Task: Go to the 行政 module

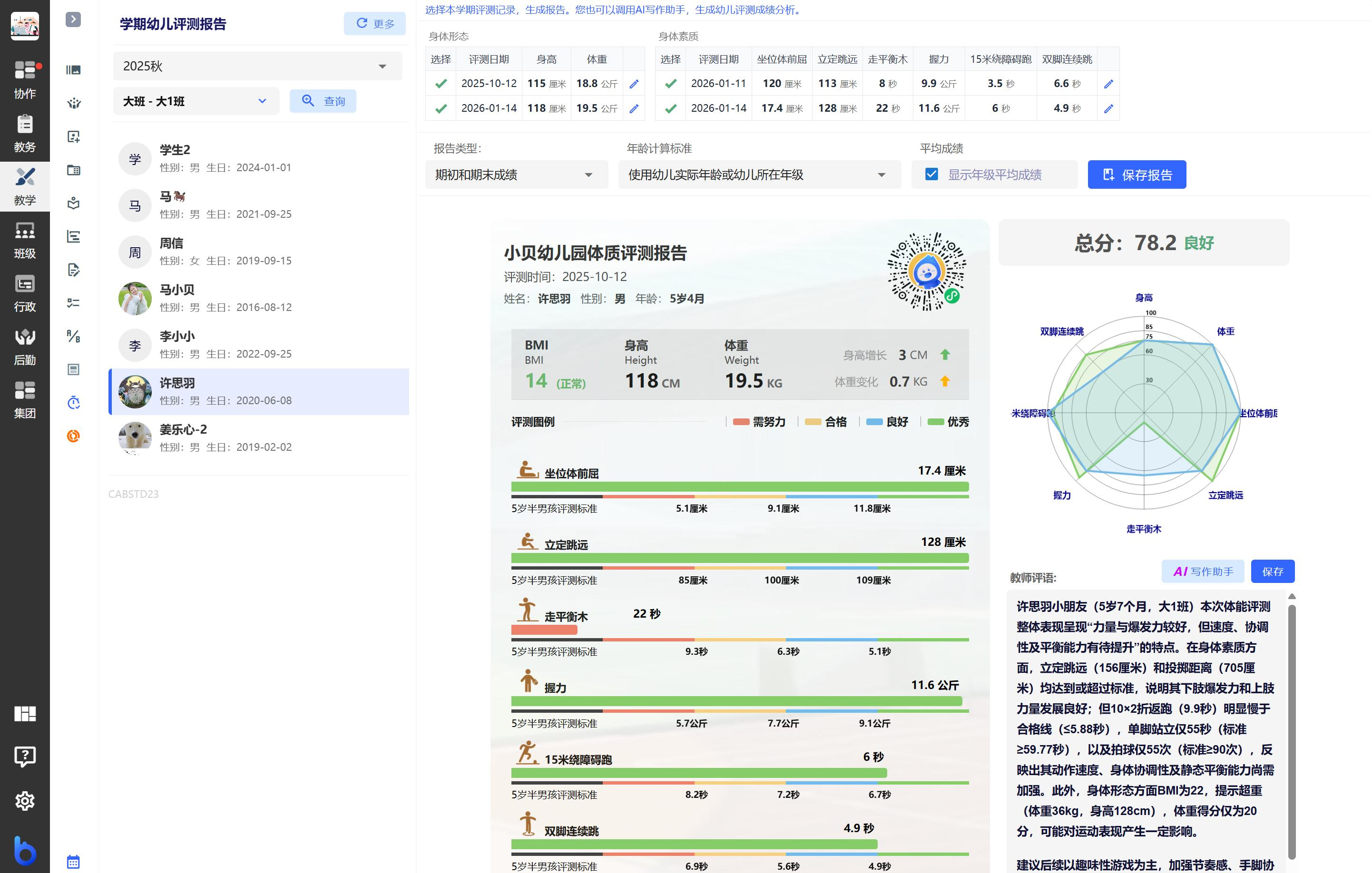Action: click(x=25, y=293)
